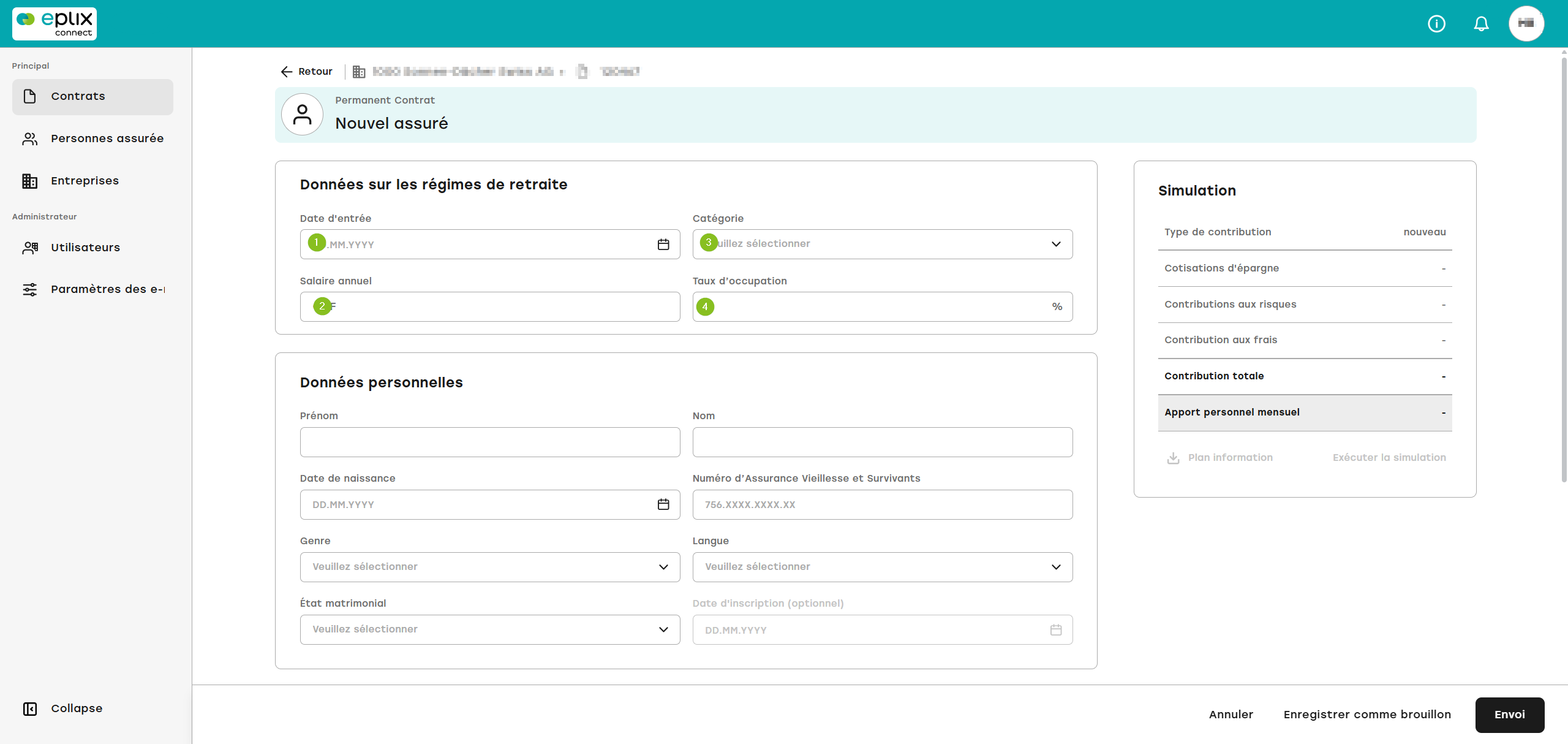This screenshot has height=744, width=1568.
Task: Click the Retour back arrow icon
Action: click(x=286, y=72)
